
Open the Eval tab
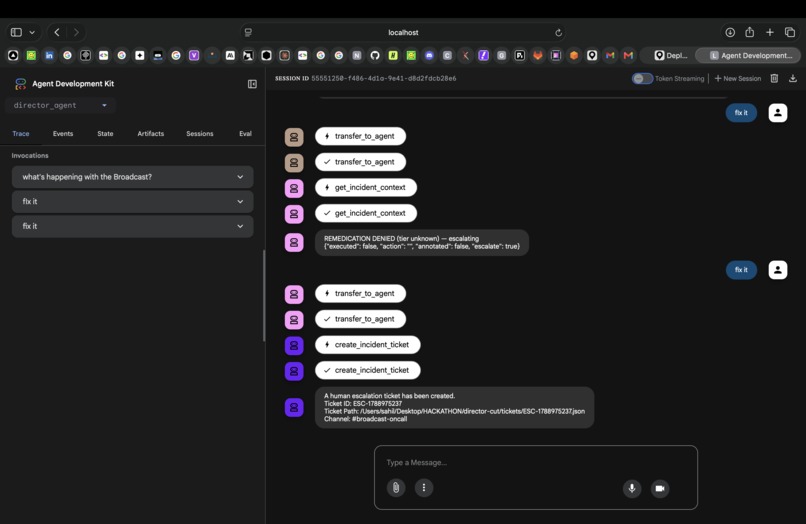[245, 134]
